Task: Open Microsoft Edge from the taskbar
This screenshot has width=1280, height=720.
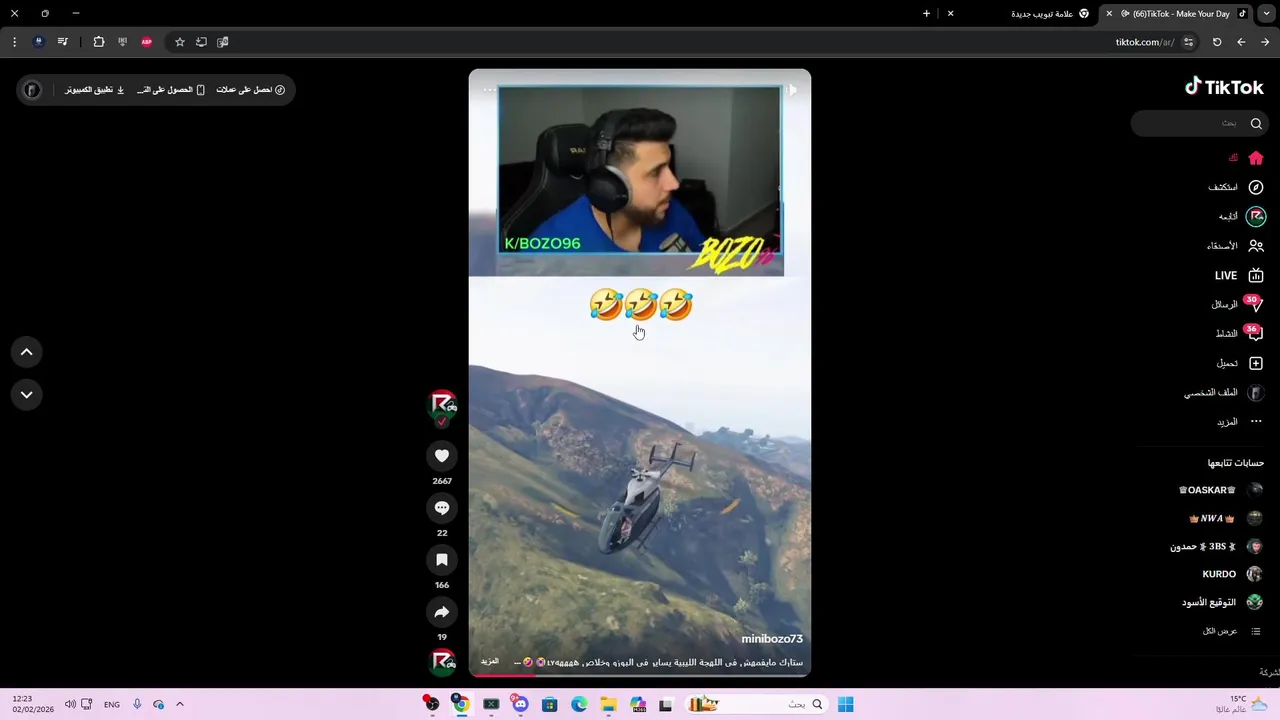Action: tap(579, 704)
